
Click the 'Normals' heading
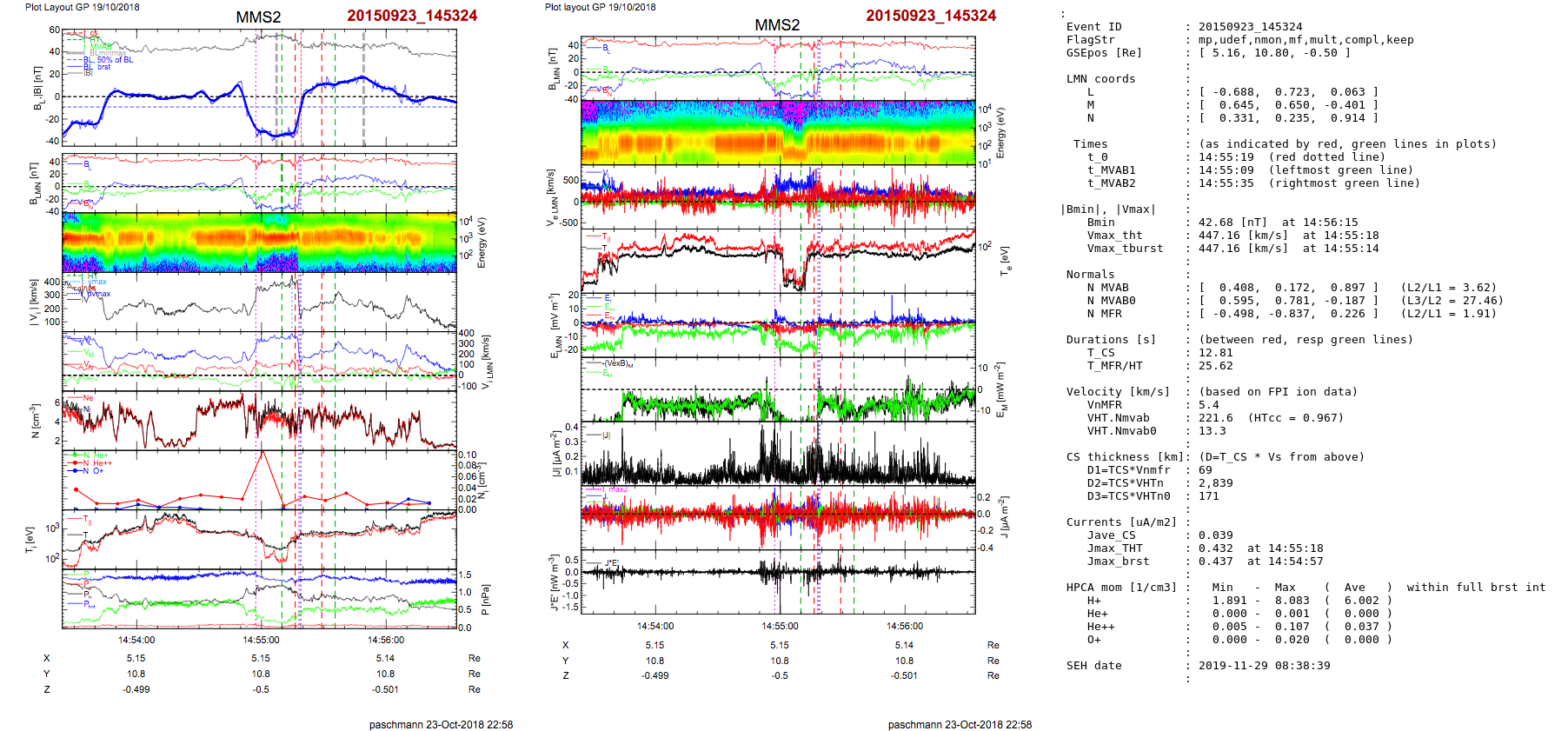pyautogui.click(x=1091, y=275)
